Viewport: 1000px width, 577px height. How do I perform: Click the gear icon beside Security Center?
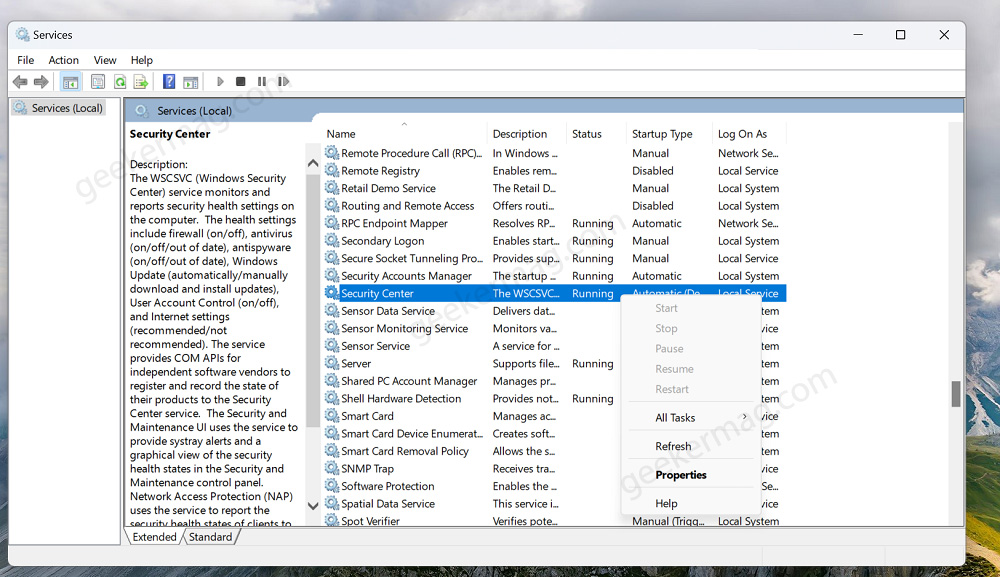pos(332,293)
